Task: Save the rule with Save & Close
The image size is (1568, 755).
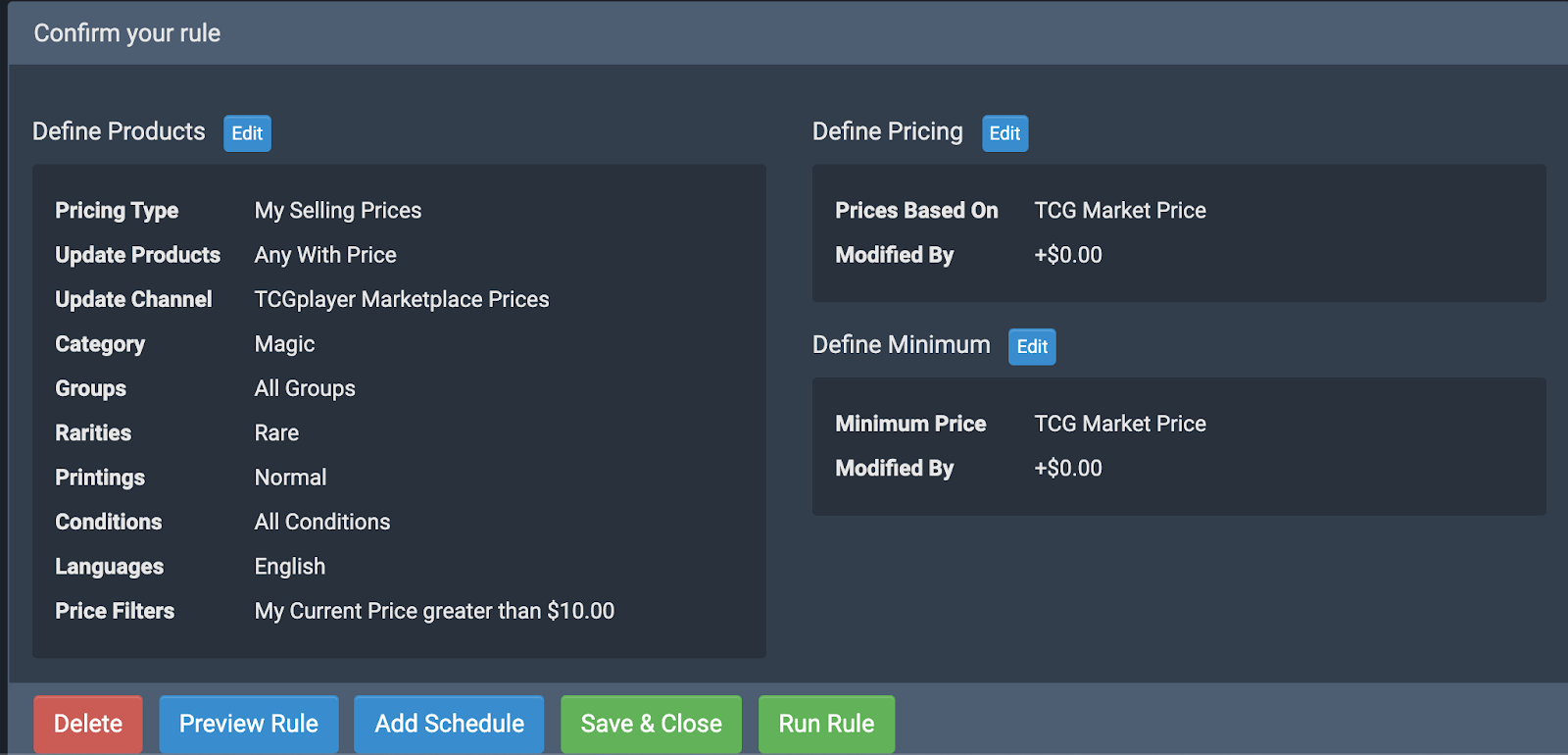Action: click(x=651, y=724)
